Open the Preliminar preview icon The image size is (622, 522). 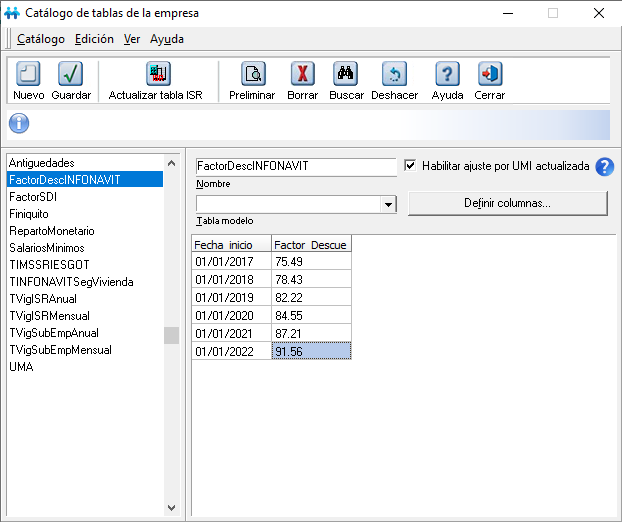coord(253,74)
